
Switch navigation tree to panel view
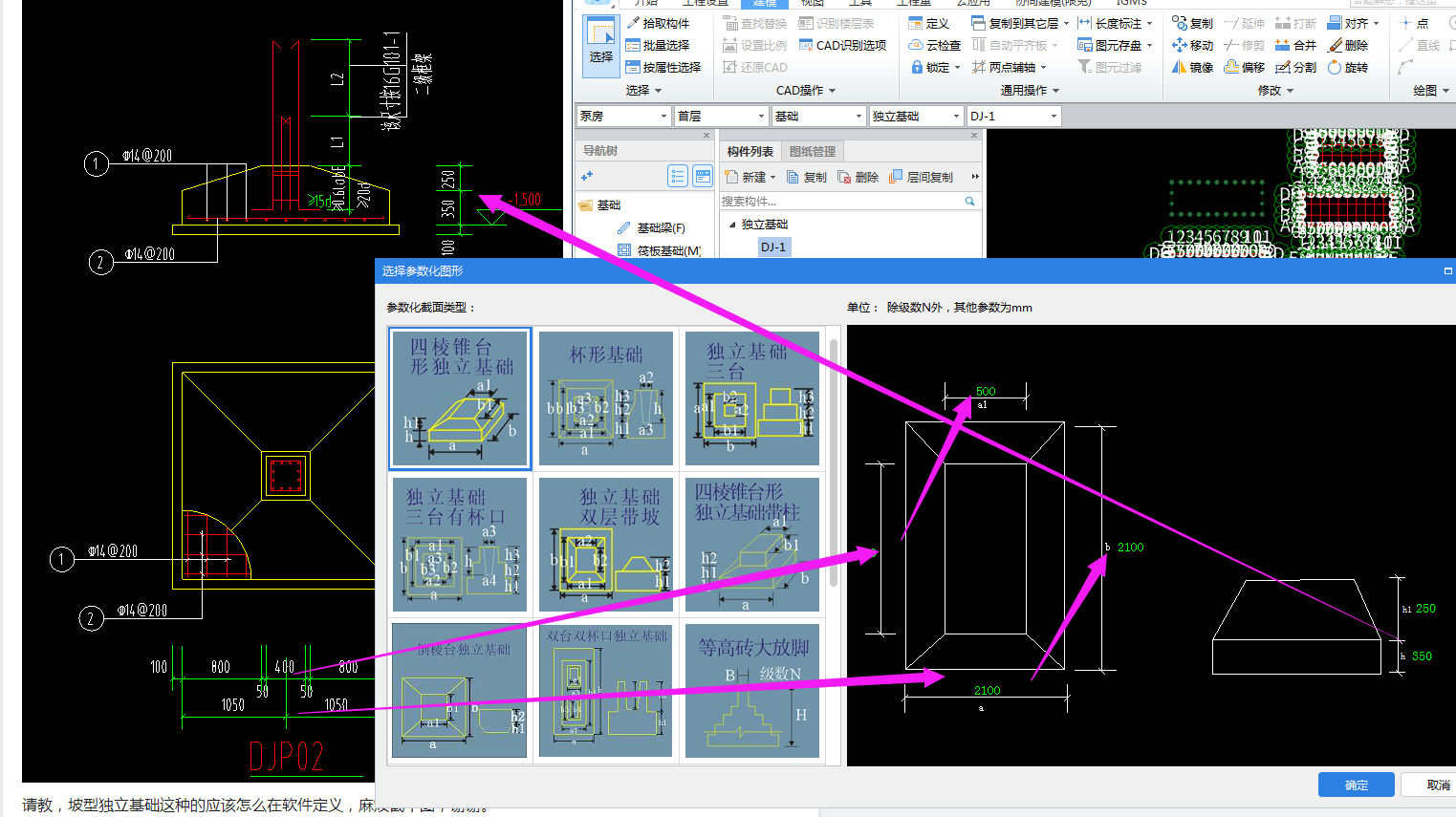click(x=703, y=176)
